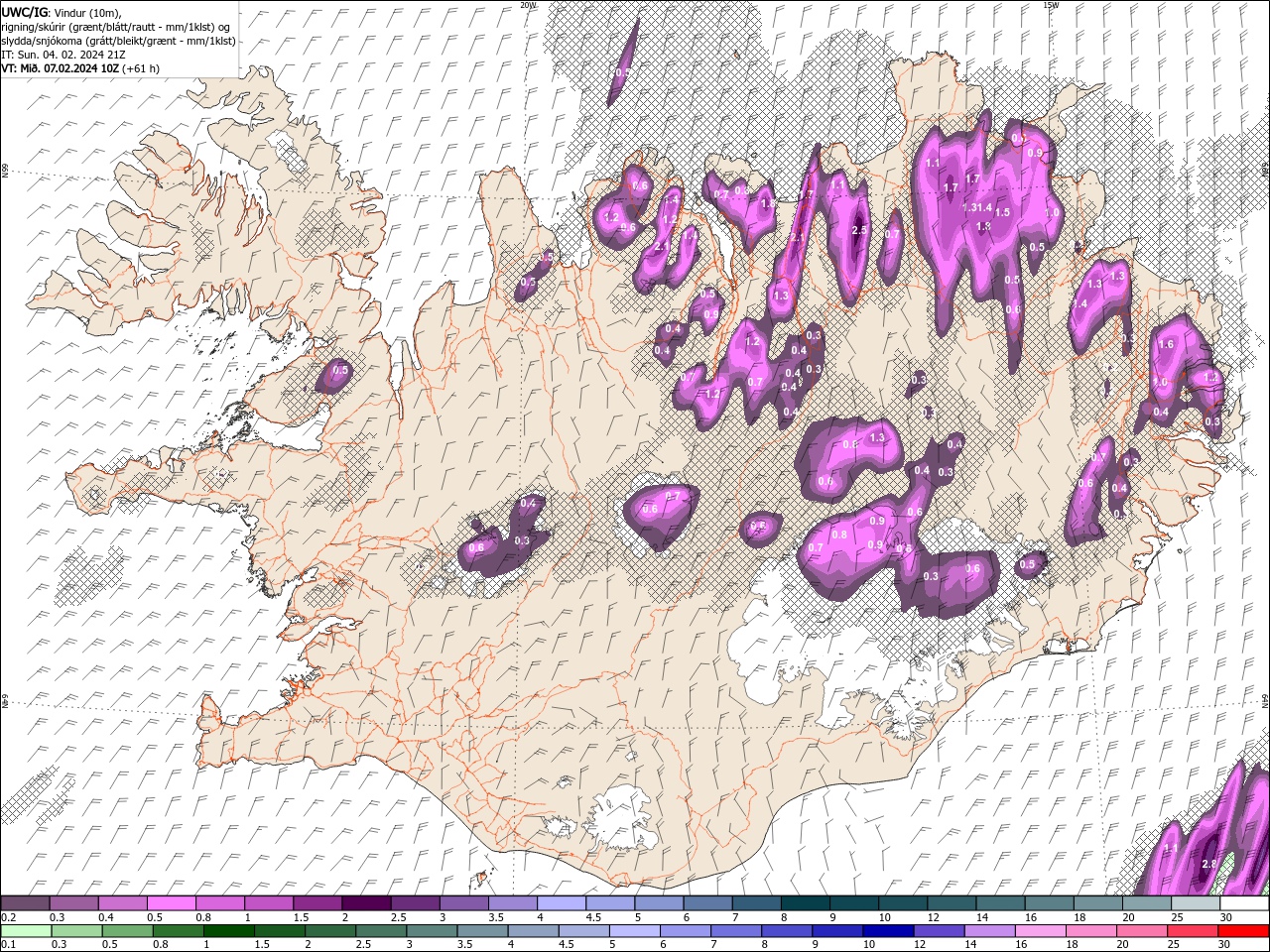
Task: Click the '20W' longitude label at top
Action: click(528, 5)
